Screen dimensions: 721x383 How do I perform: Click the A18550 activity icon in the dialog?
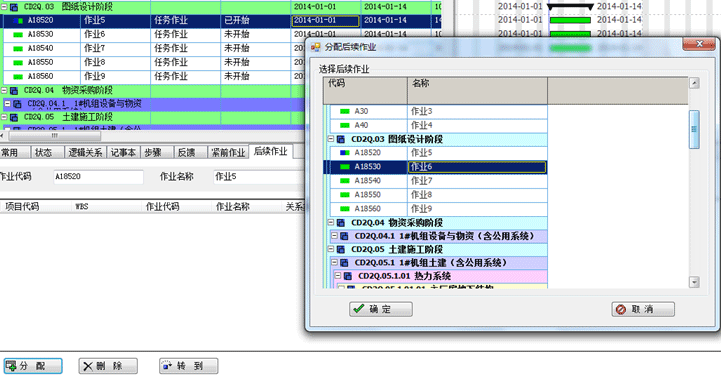344,195
